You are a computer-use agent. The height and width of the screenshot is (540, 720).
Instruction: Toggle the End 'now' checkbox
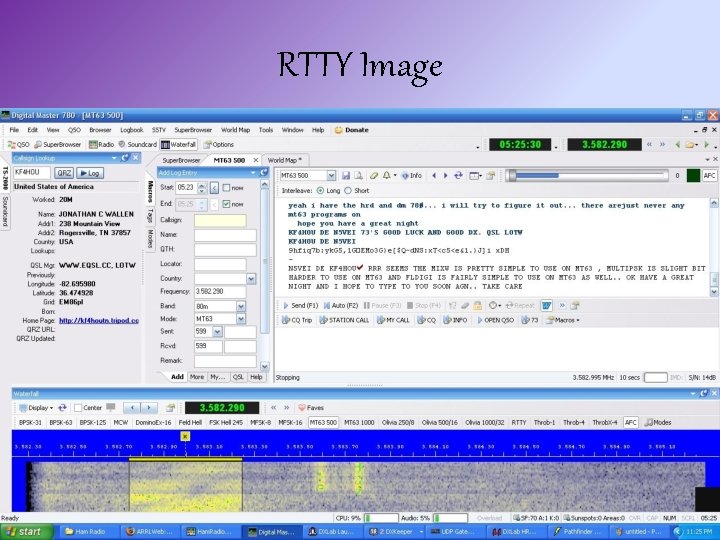[226, 204]
